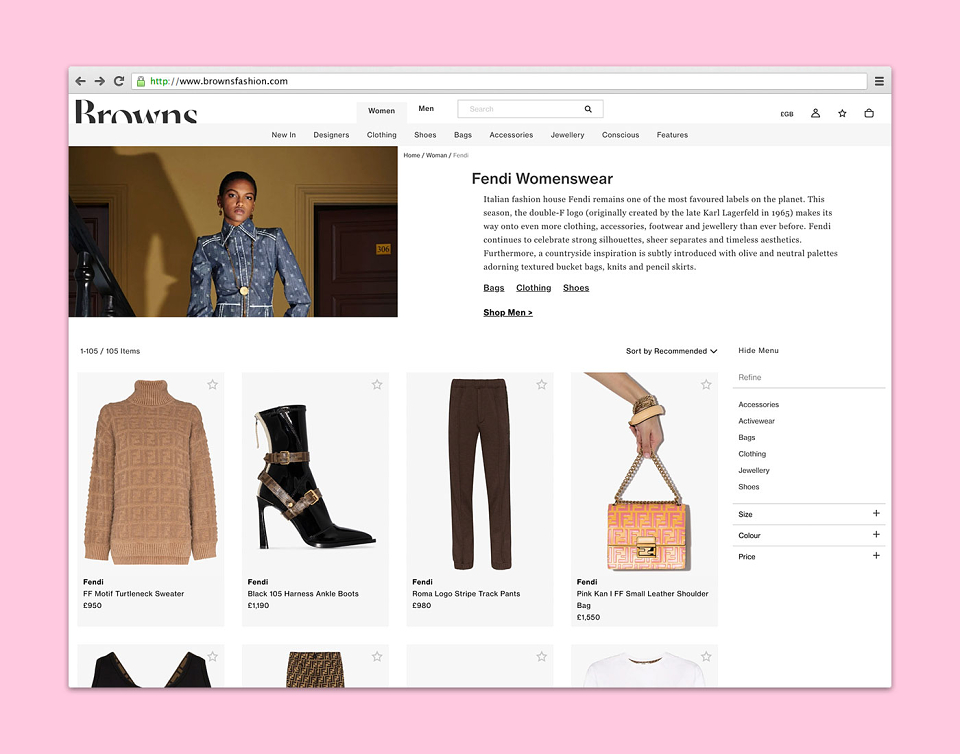The width and height of the screenshot is (960, 754).
Task: Click the Fendi campaign hero image
Action: [x=233, y=231]
